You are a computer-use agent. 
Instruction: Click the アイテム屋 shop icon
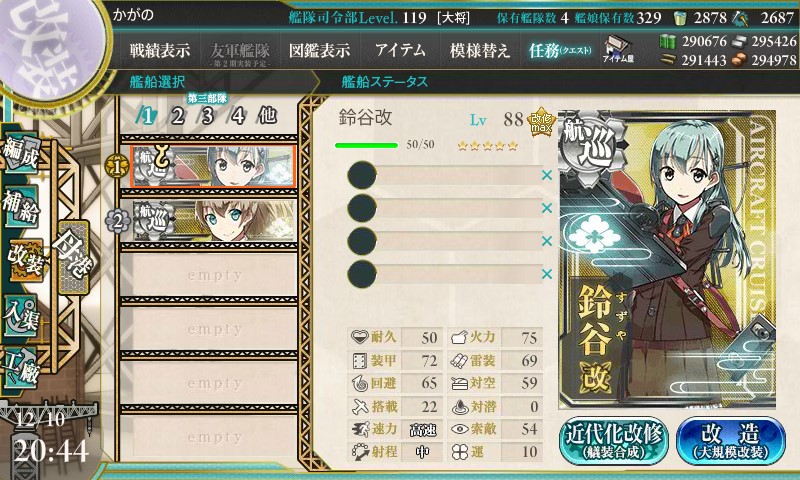[618, 50]
